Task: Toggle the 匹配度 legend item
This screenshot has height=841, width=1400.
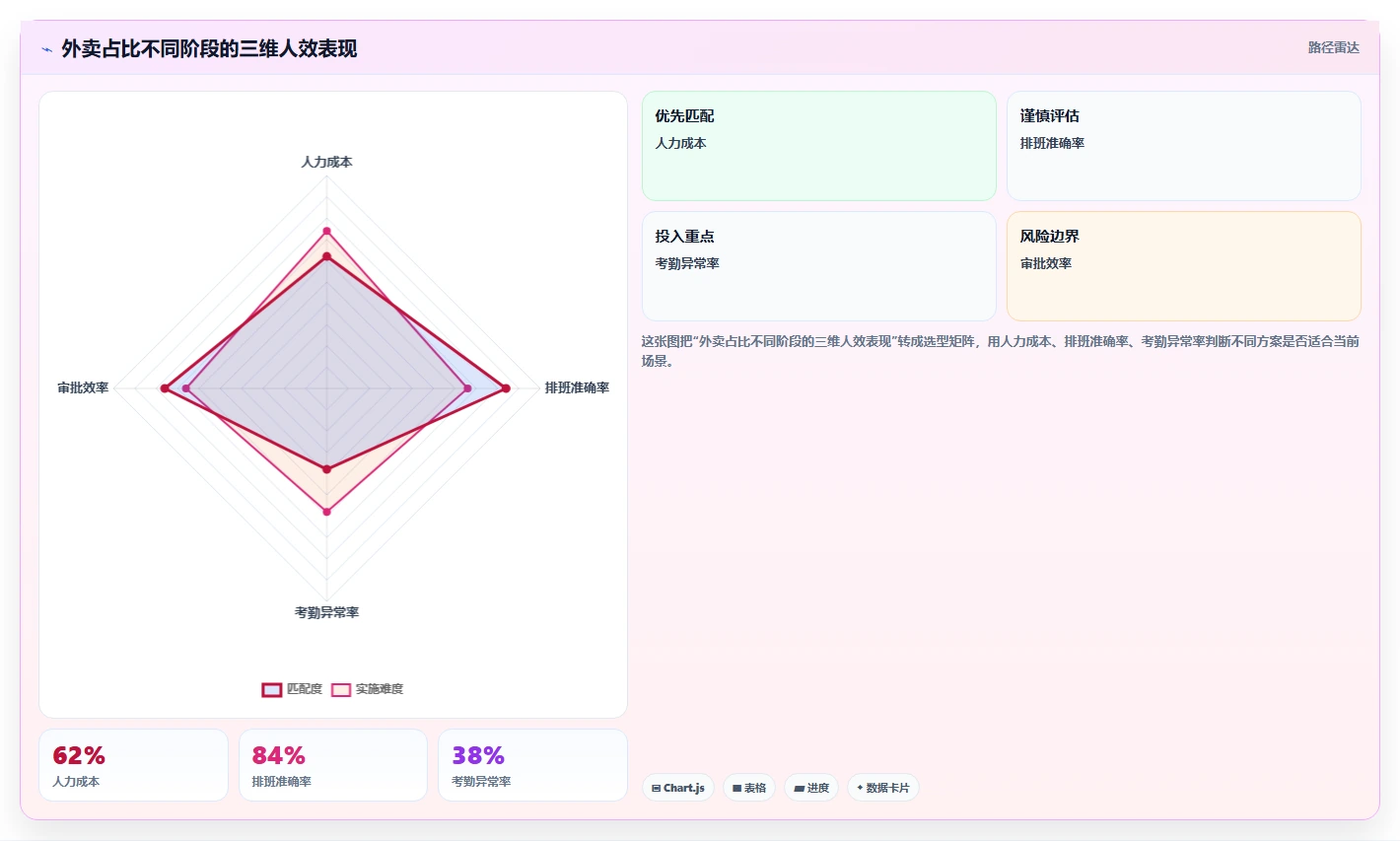Action: pos(292,689)
